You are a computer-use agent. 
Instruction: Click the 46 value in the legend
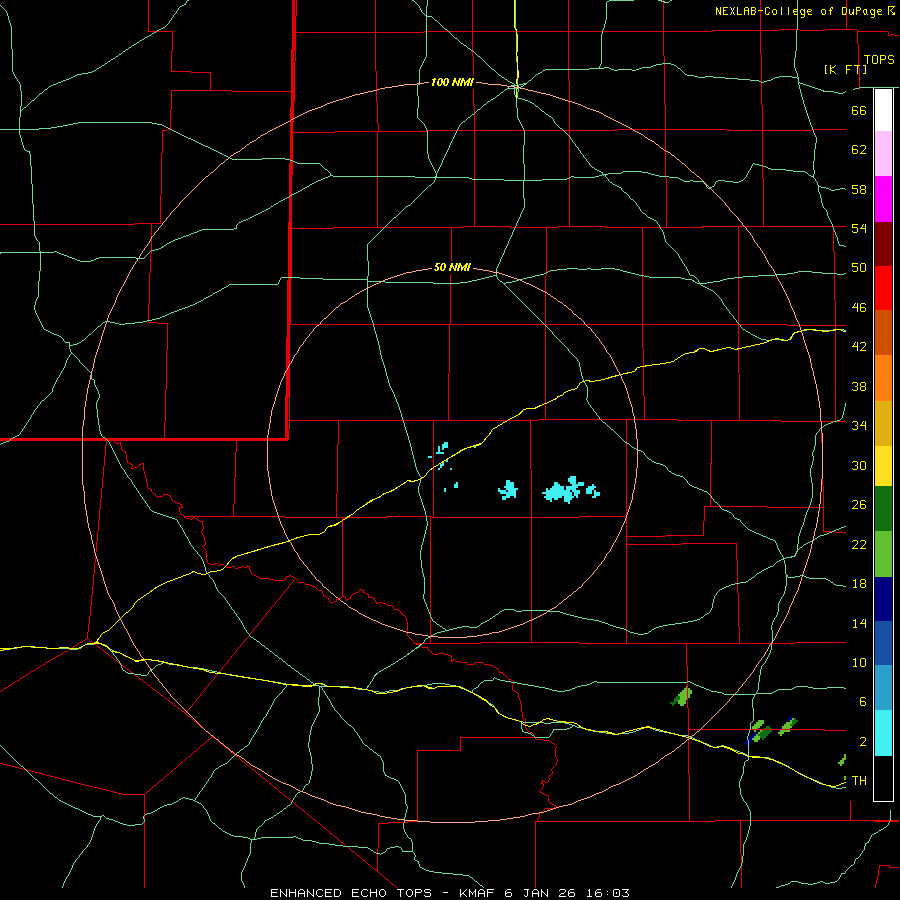pyautogui.click(x=859, y=308)
